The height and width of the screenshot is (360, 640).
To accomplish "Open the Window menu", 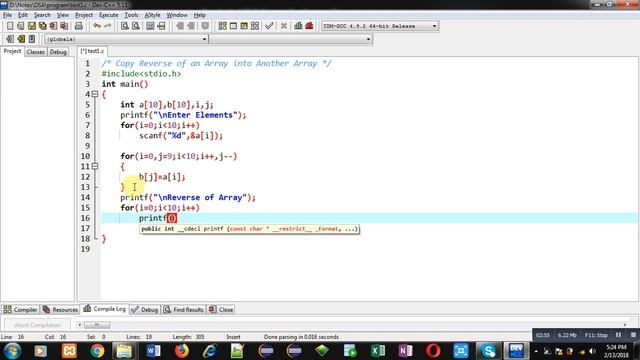I will click(177, 15).
